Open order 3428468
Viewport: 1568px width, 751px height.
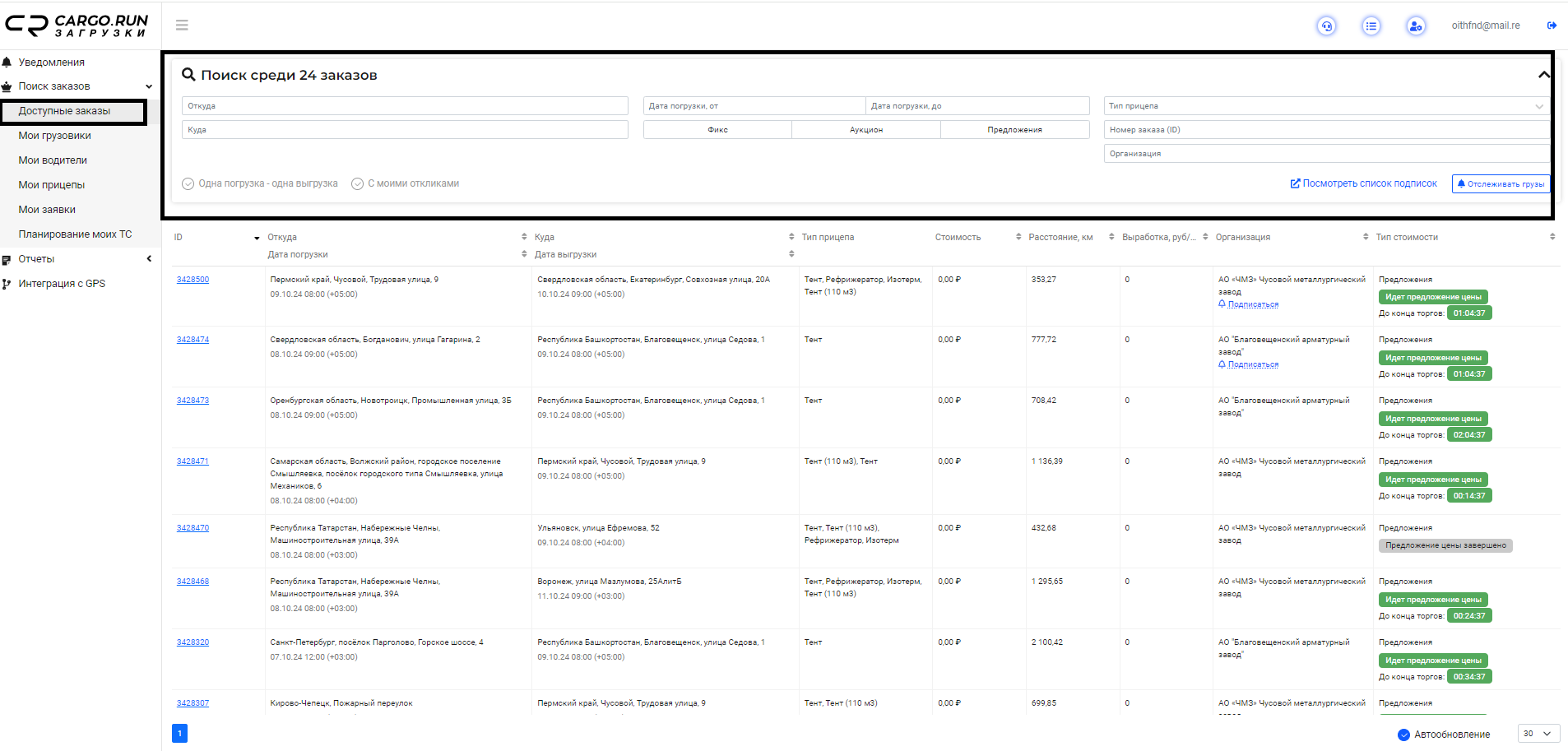point(193,582)
